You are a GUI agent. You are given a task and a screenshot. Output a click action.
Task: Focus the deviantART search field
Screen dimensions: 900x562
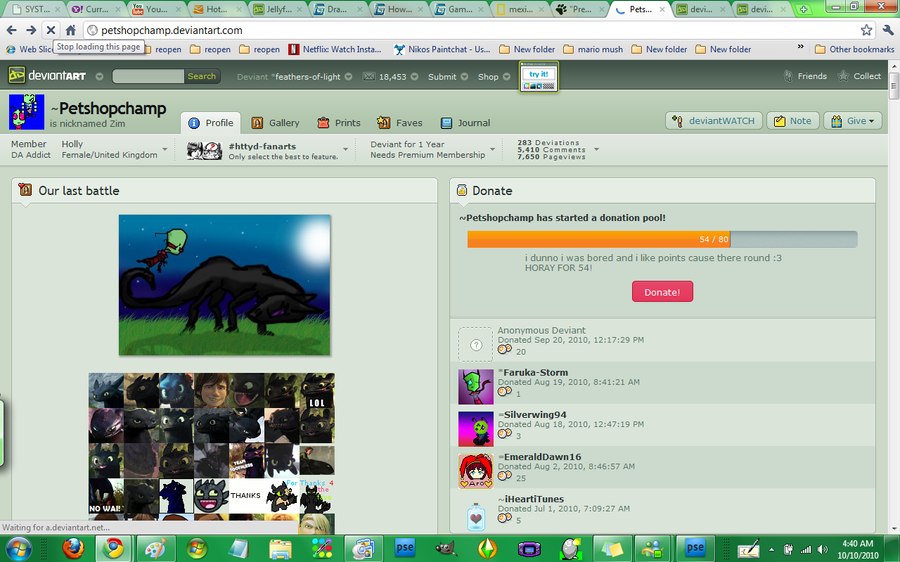point(148,76)
